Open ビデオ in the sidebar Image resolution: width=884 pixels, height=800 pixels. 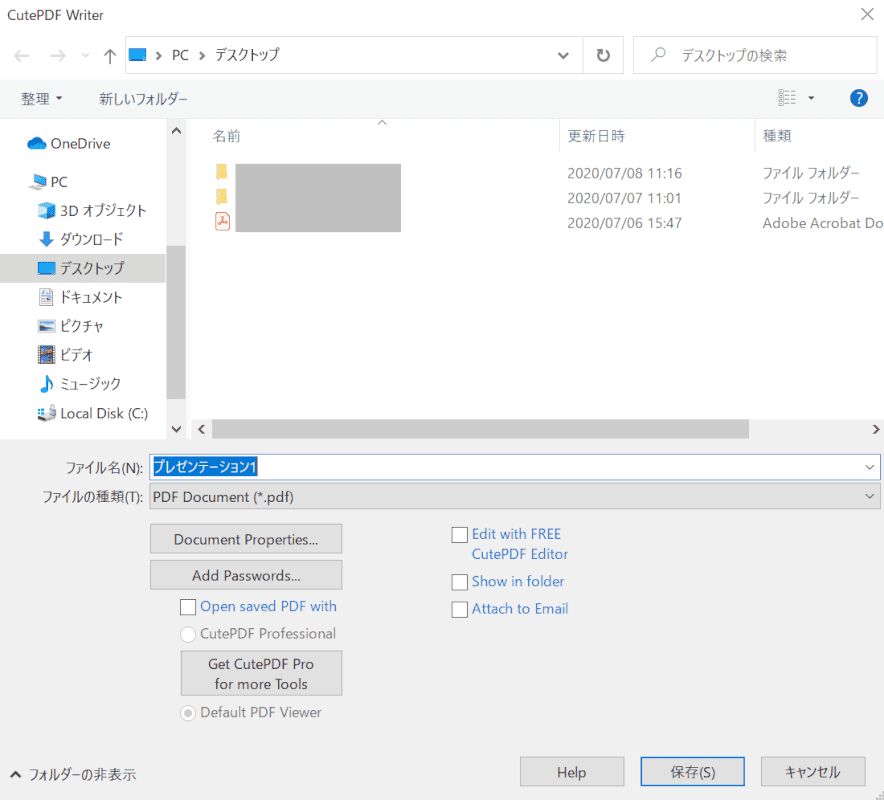click(x=76, y=355)
